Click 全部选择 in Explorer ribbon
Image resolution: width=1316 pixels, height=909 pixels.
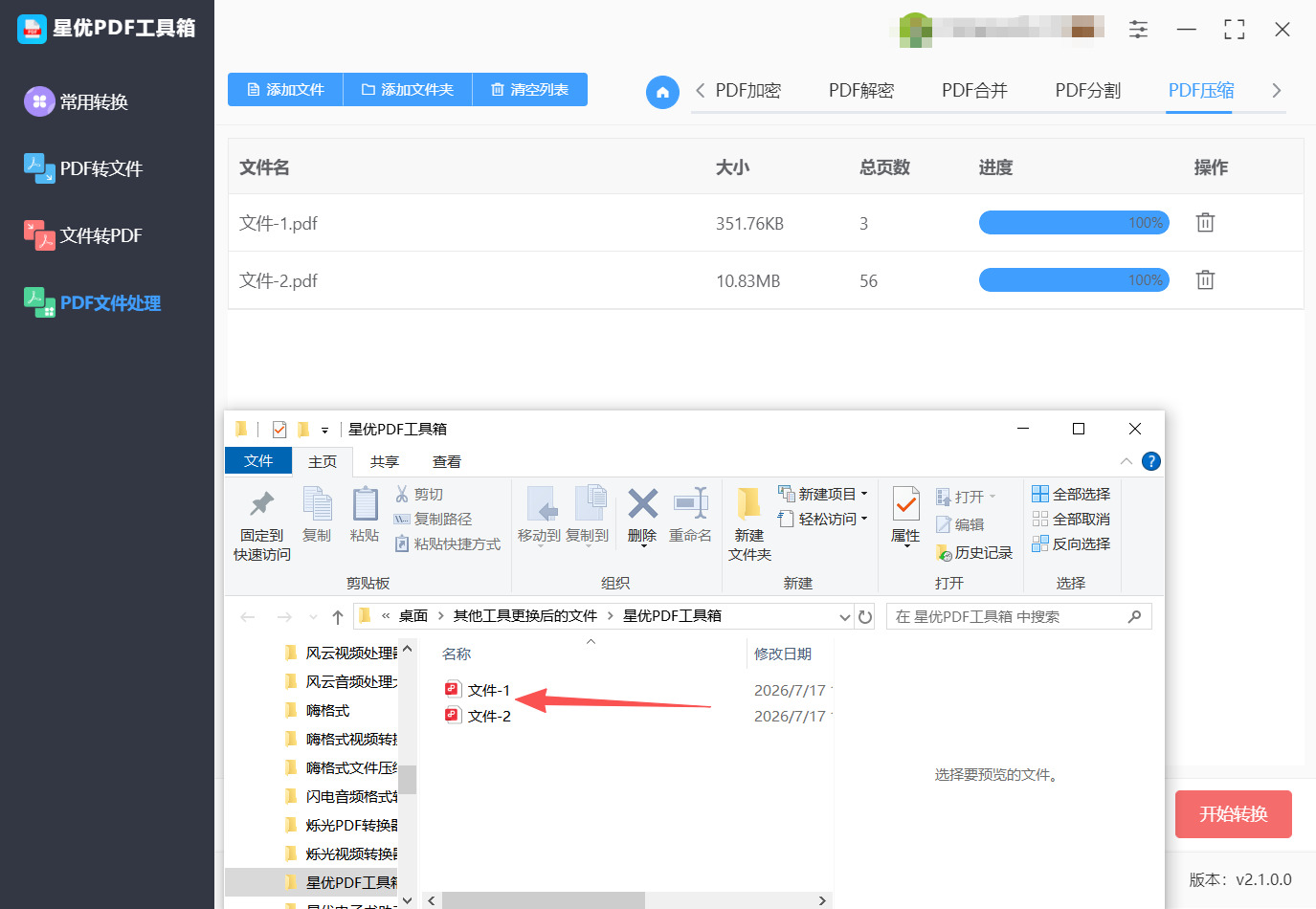point(1071,495)
